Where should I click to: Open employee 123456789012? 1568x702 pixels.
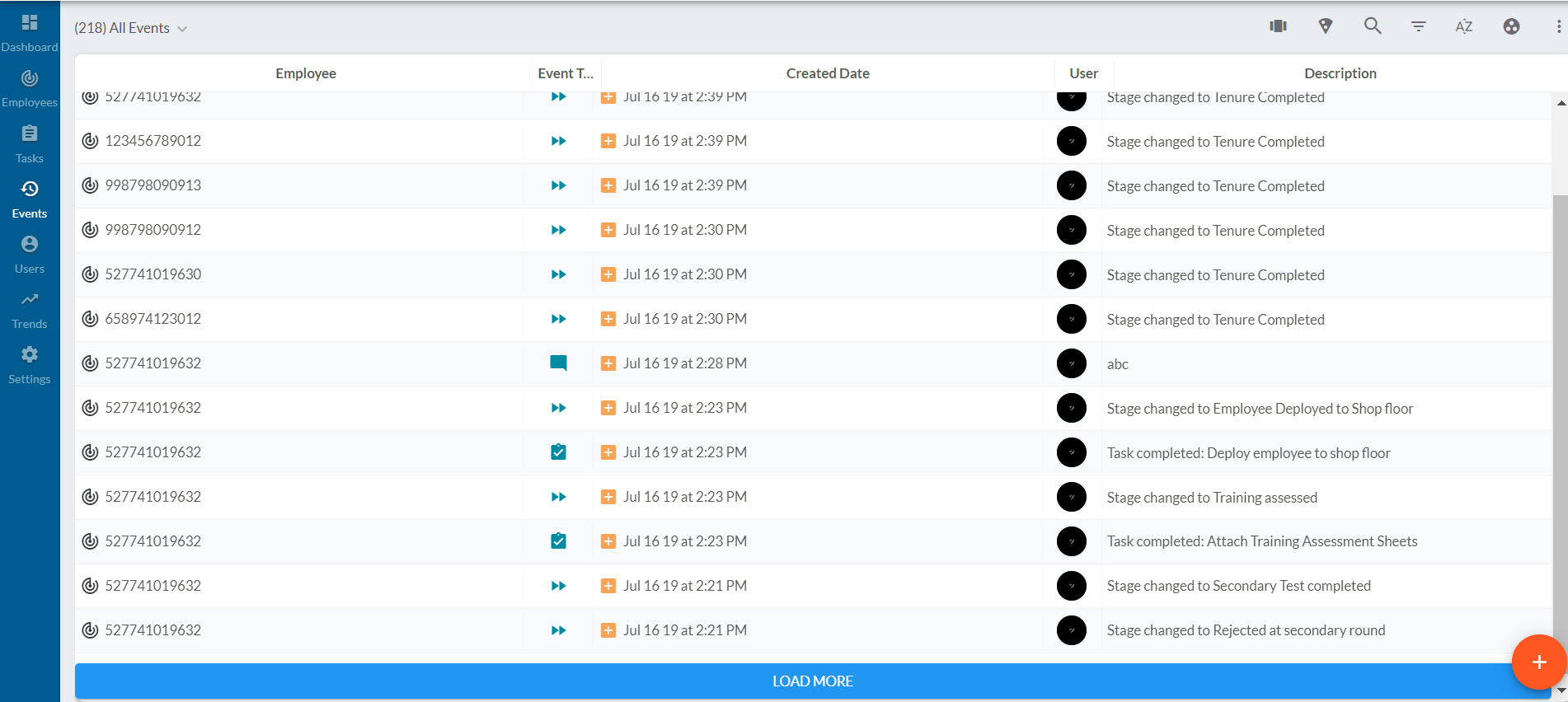pyautogui.click(x=153, y=141)
